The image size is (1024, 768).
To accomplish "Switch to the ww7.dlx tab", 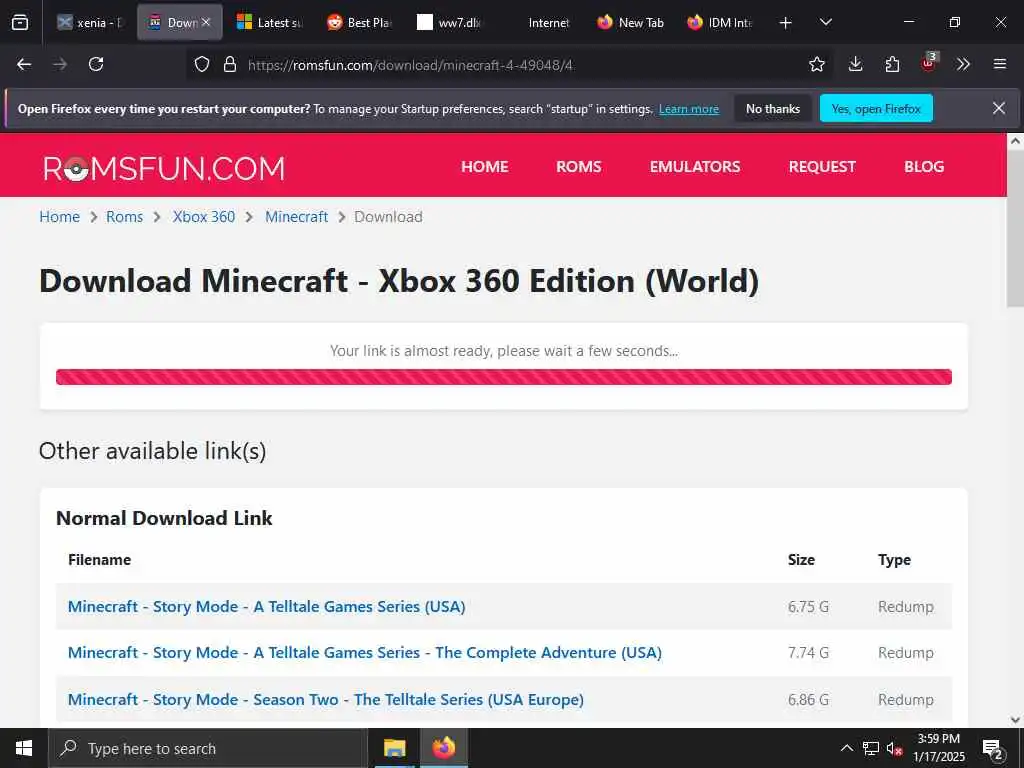I will click(449, 23).
